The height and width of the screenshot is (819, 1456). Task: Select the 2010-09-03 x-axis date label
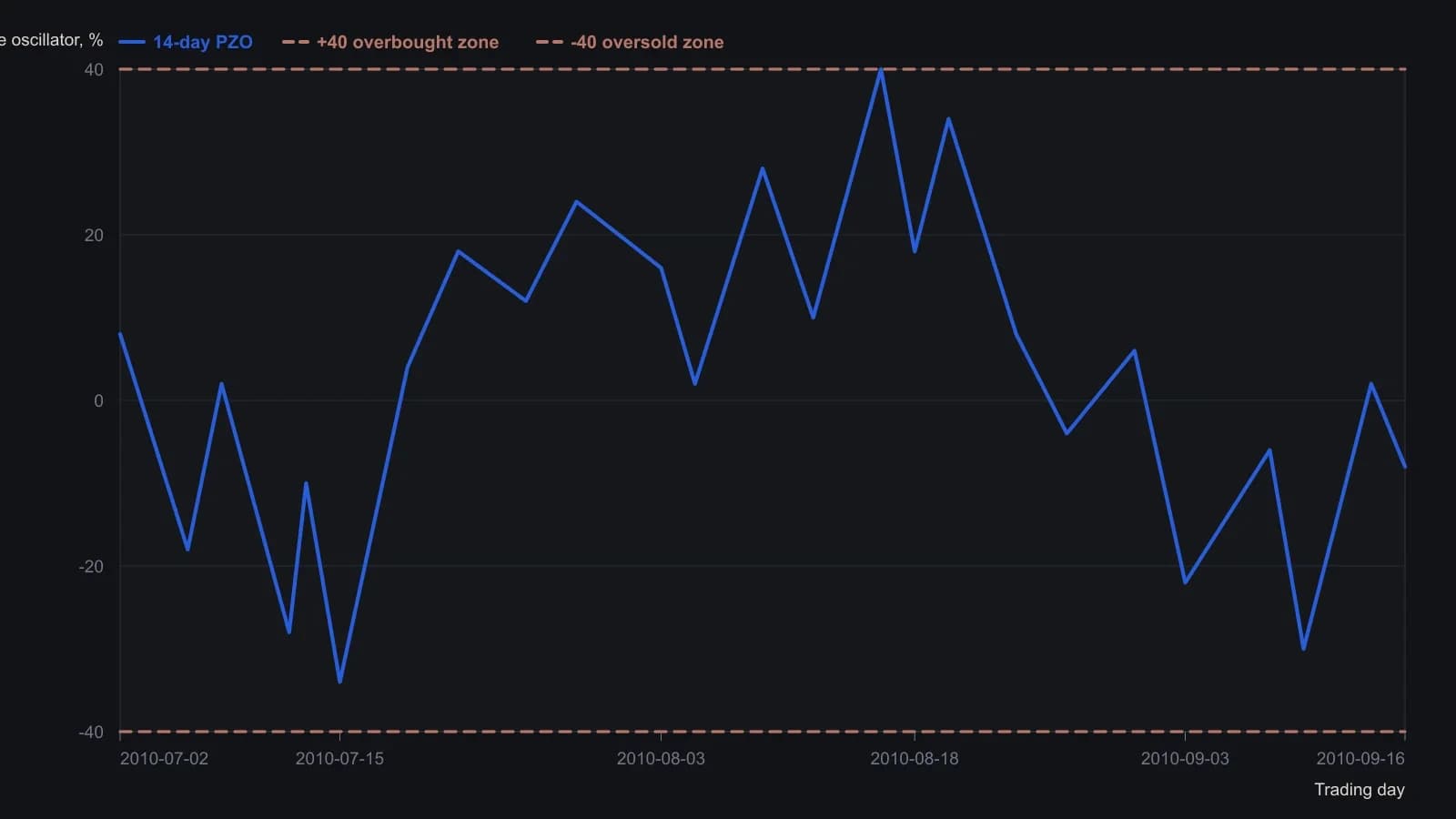click(1185, 758)
